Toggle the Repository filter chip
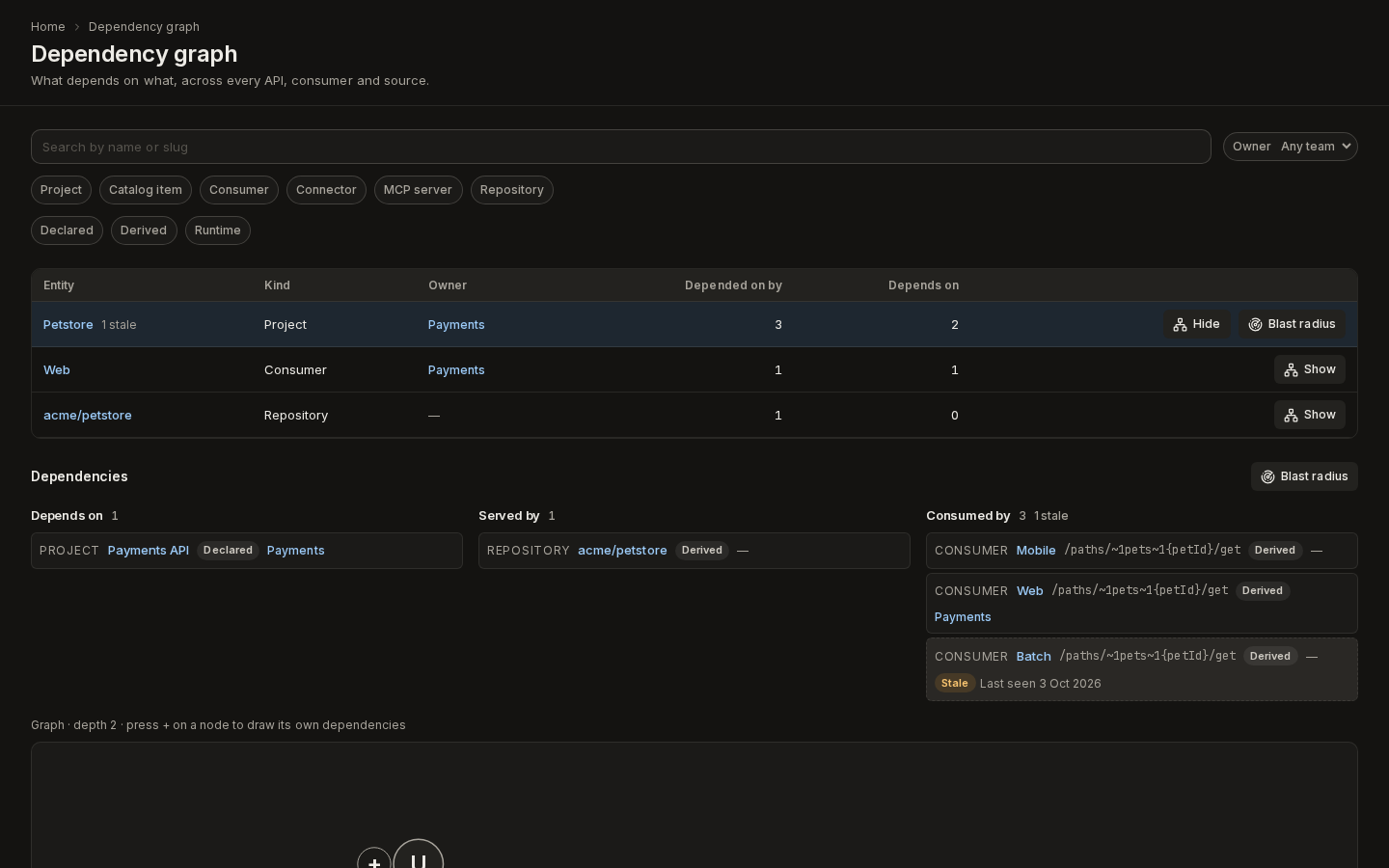This screenshot has height=868, width=1389. (x=512, y=190)
